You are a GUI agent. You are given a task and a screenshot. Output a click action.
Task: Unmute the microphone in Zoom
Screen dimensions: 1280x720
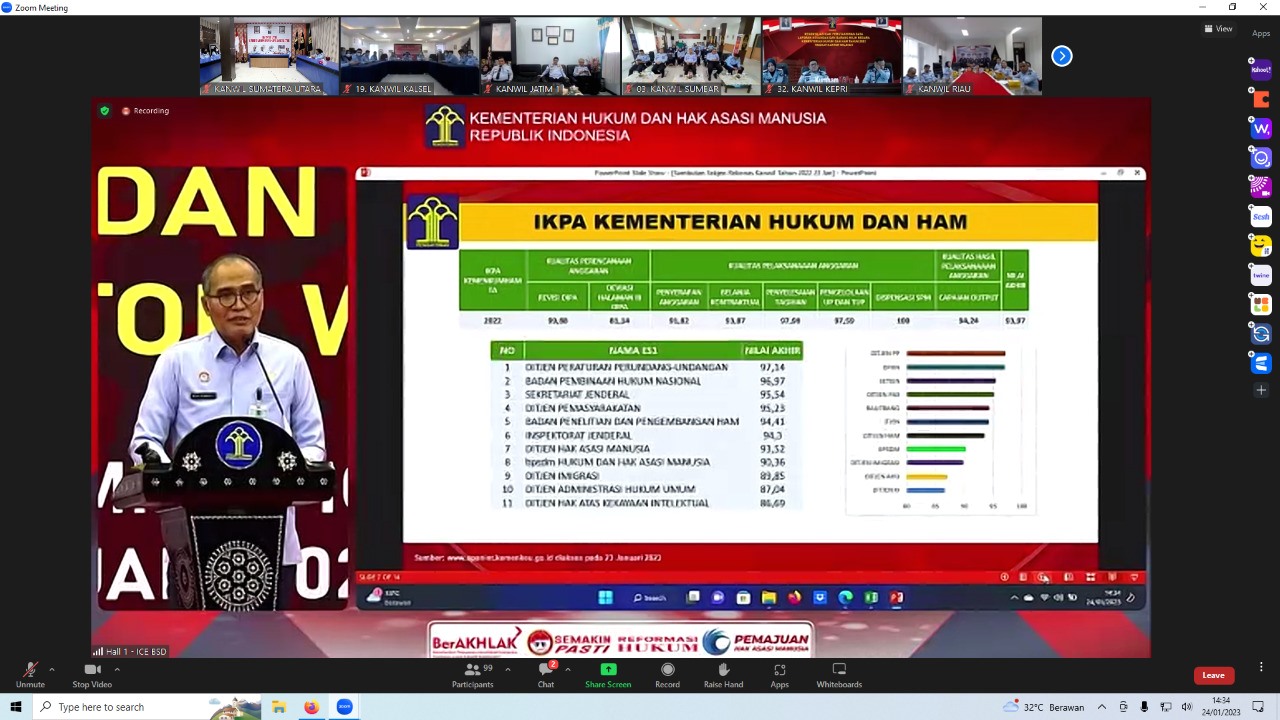pos(30,670)
